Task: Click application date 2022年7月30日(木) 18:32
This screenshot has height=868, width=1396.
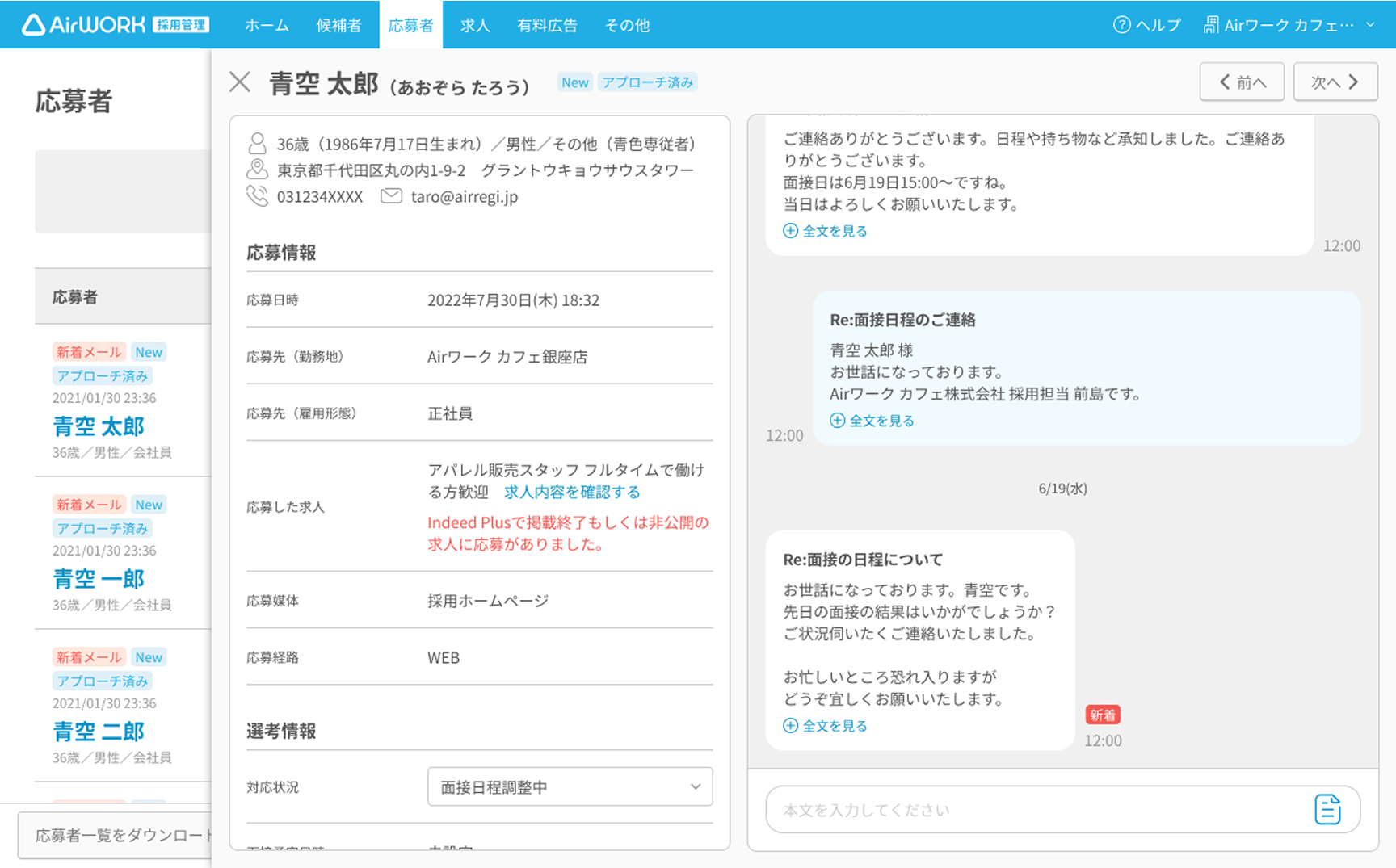Action: [x=513, y=300]
